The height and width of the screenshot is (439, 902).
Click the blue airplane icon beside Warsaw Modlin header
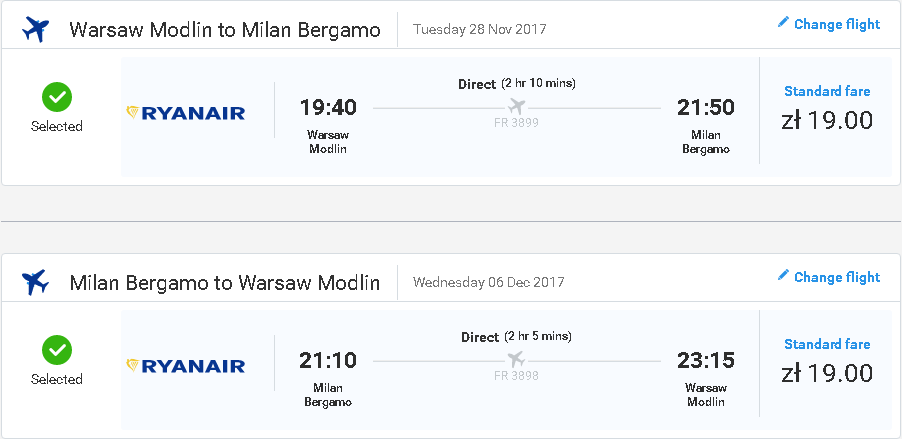point(36,29)
